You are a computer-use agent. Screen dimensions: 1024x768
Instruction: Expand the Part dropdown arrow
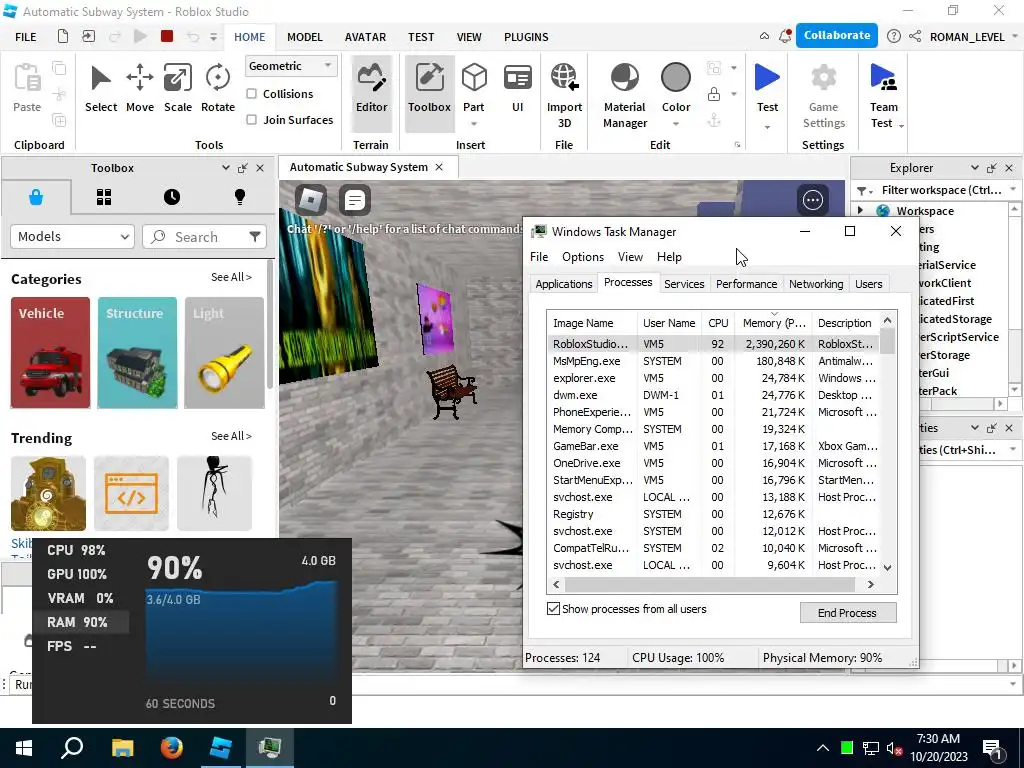[474, 124]
